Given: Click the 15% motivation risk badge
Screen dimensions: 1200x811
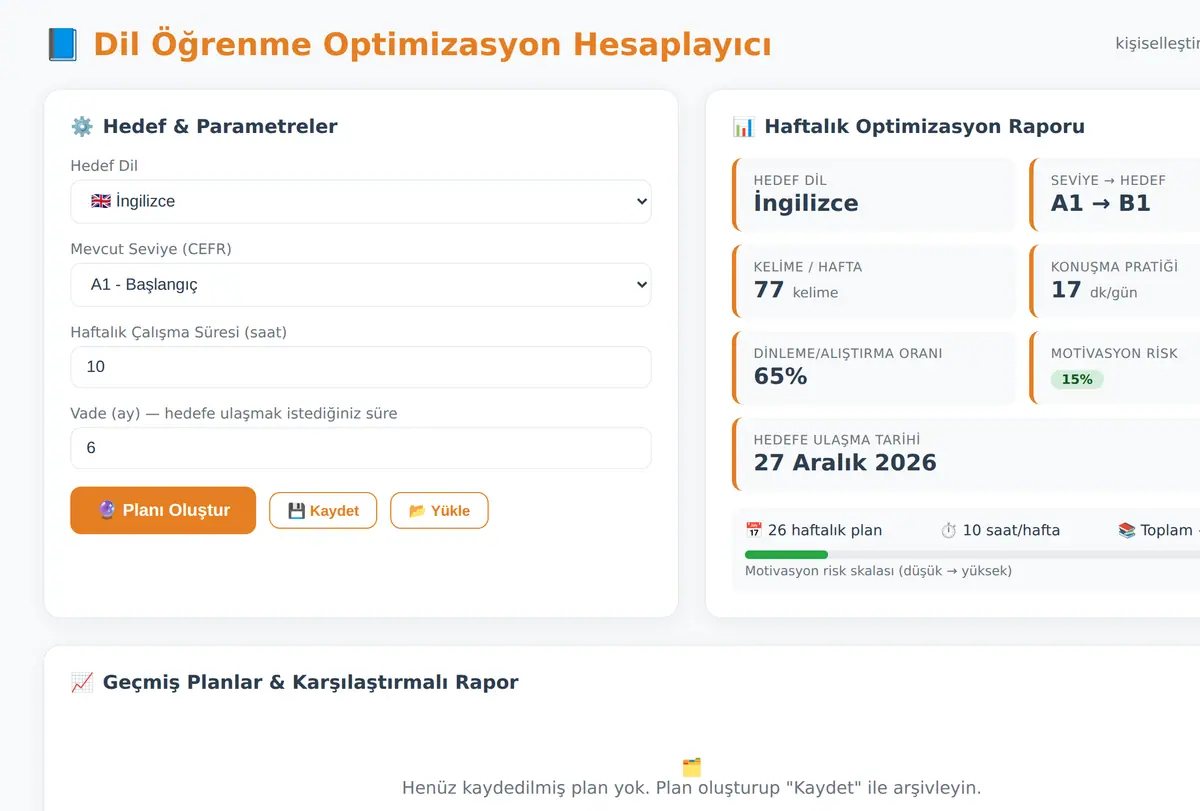Looking at the screenshot, I should click(1077, 379).
